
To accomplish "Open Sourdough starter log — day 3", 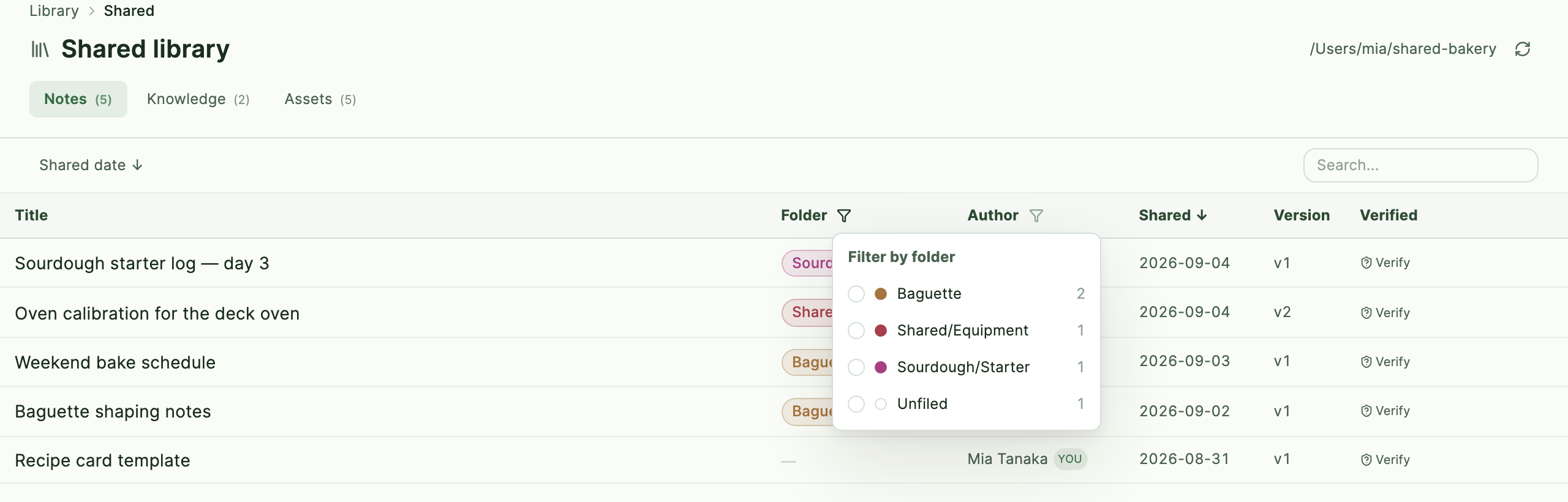I will click(x=142, y=263).
